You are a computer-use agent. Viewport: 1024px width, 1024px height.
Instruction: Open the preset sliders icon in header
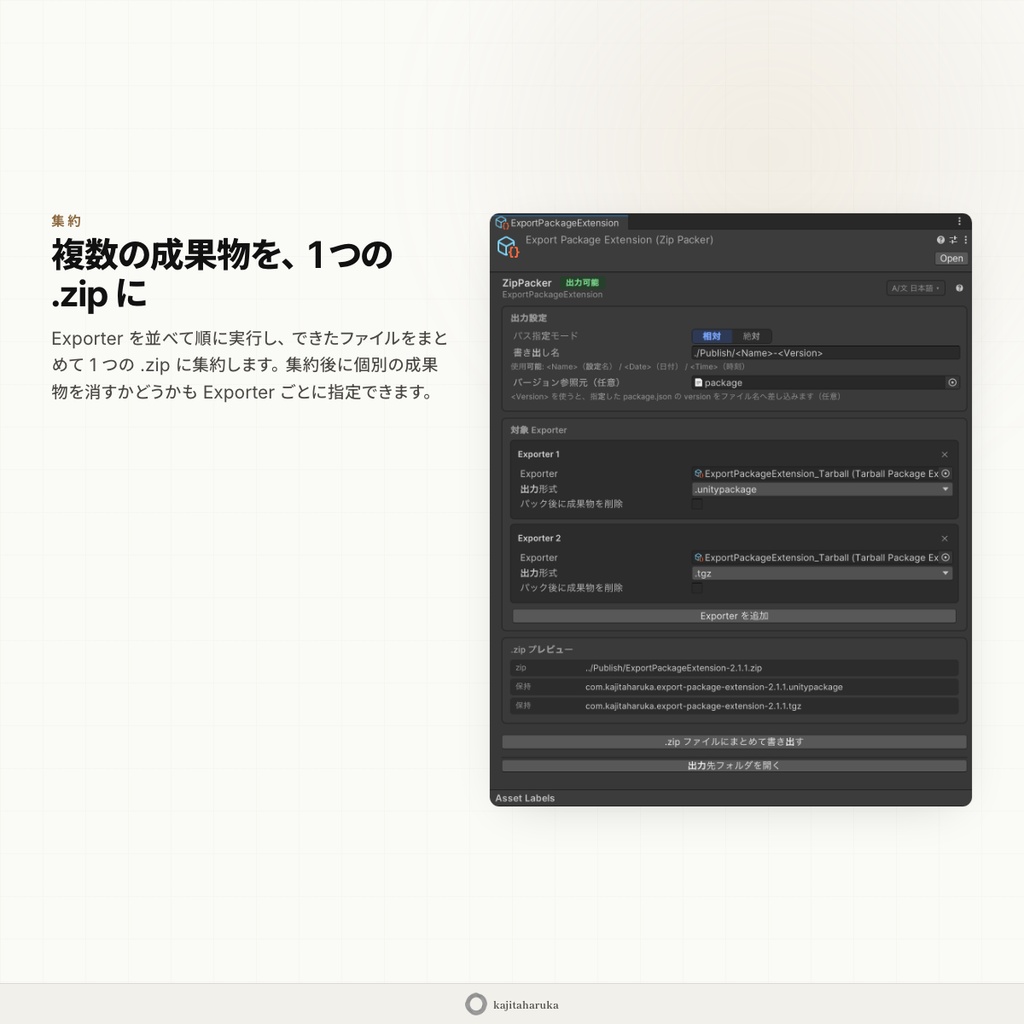pos(953,240)
